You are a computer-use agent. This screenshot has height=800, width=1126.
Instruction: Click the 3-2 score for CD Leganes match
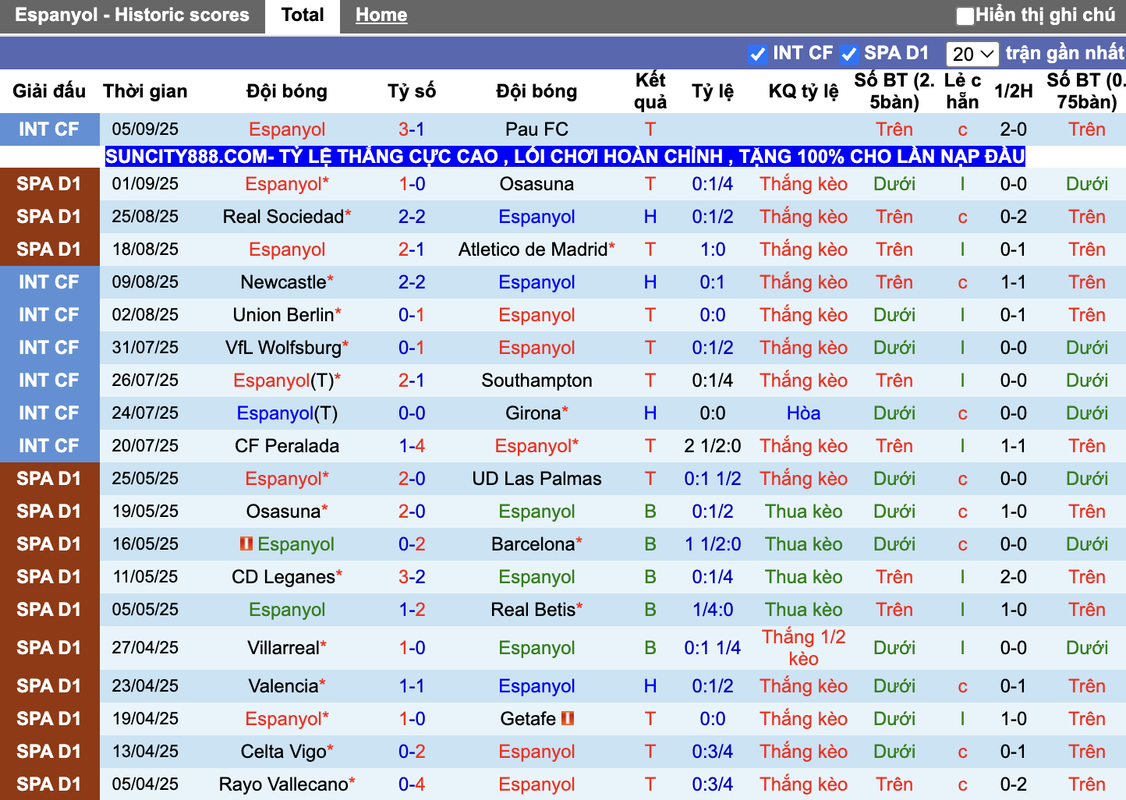coord(411,577)
